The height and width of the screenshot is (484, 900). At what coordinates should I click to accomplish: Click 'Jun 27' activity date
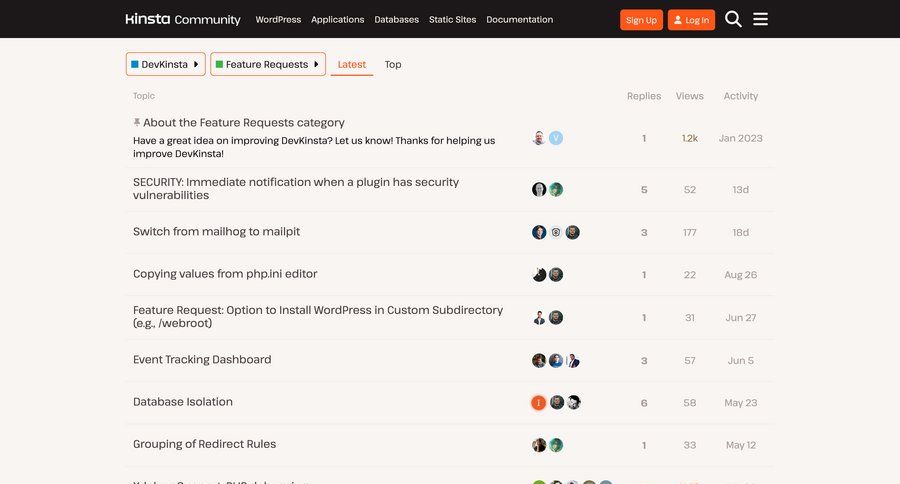740,317
